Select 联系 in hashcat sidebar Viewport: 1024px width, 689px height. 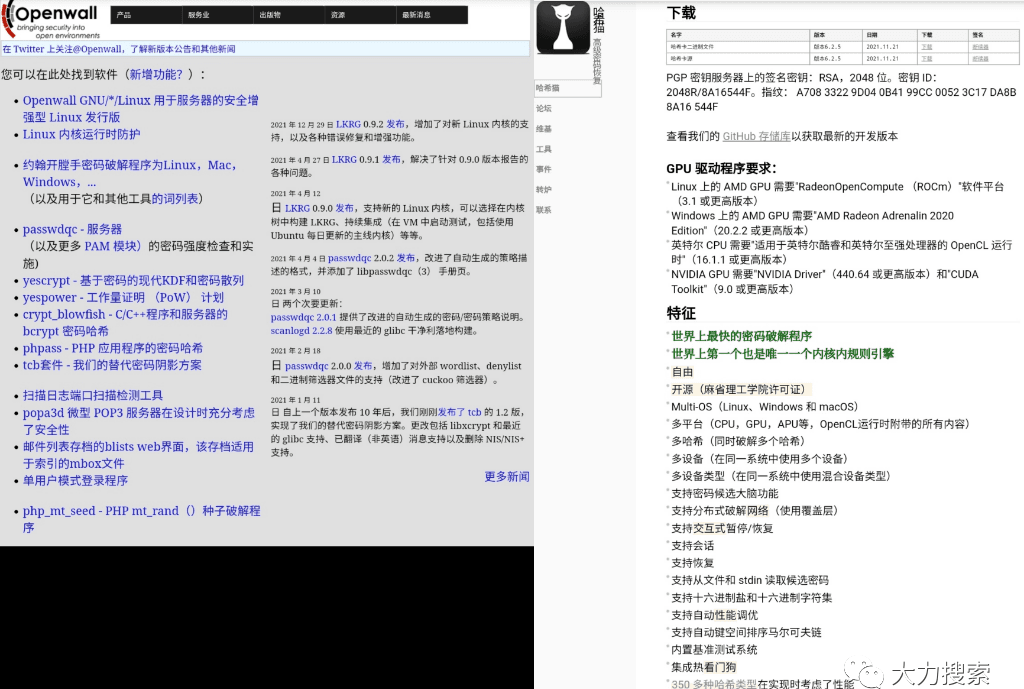click(x=543, y=210)
